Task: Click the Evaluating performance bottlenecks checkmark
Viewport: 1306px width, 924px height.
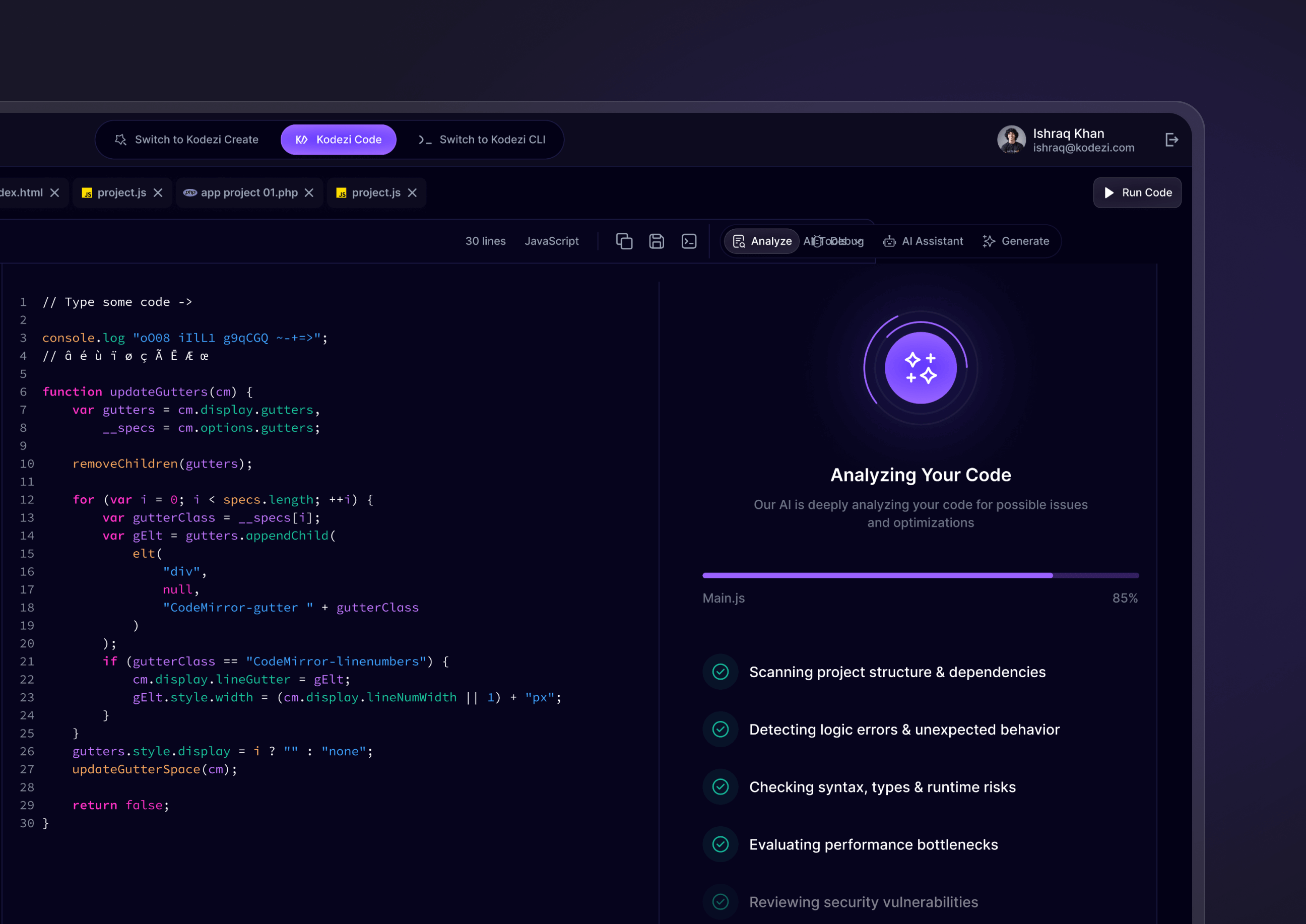Action: point(720,844)
